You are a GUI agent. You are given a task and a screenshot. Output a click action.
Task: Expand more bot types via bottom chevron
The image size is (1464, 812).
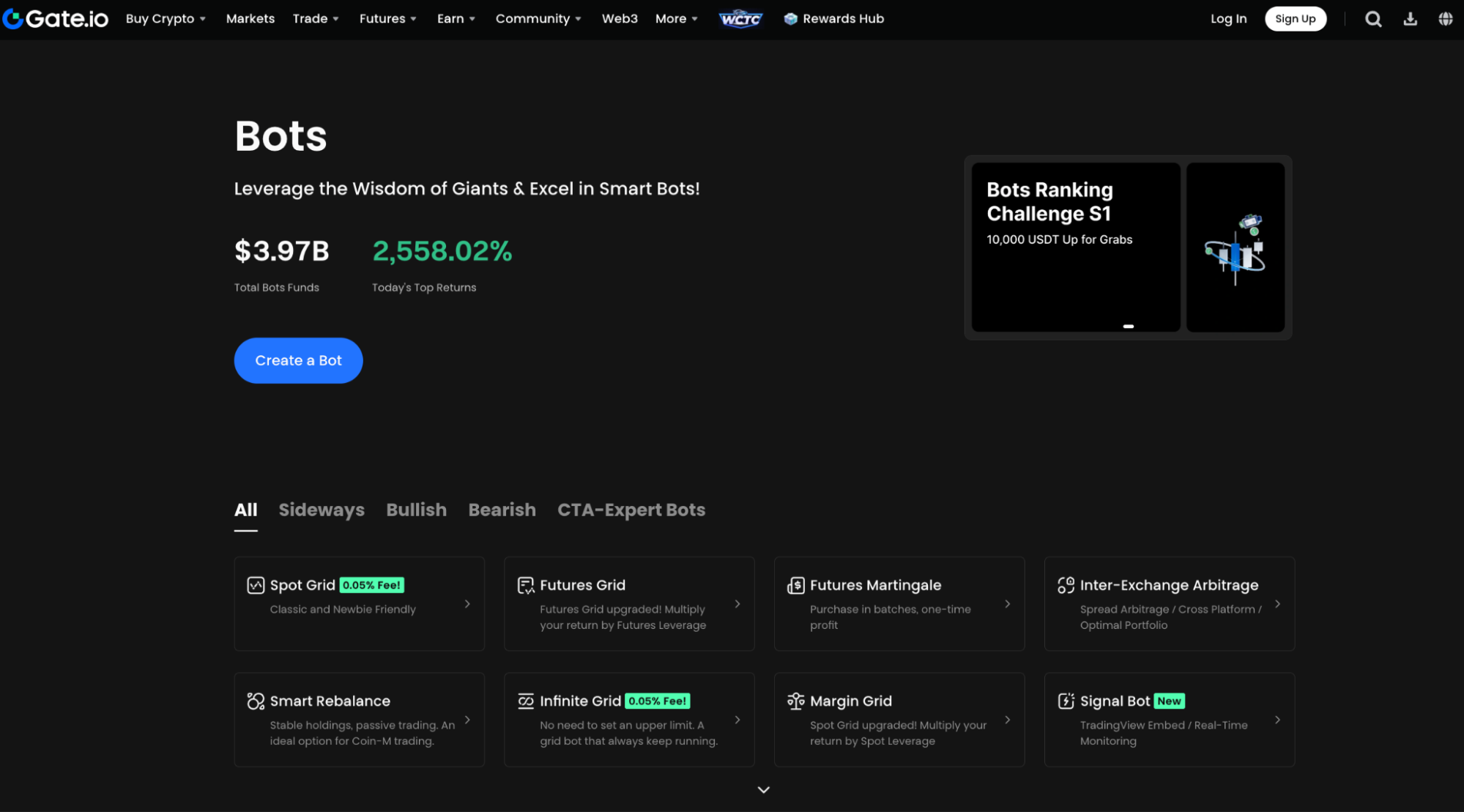coord(763,789)
